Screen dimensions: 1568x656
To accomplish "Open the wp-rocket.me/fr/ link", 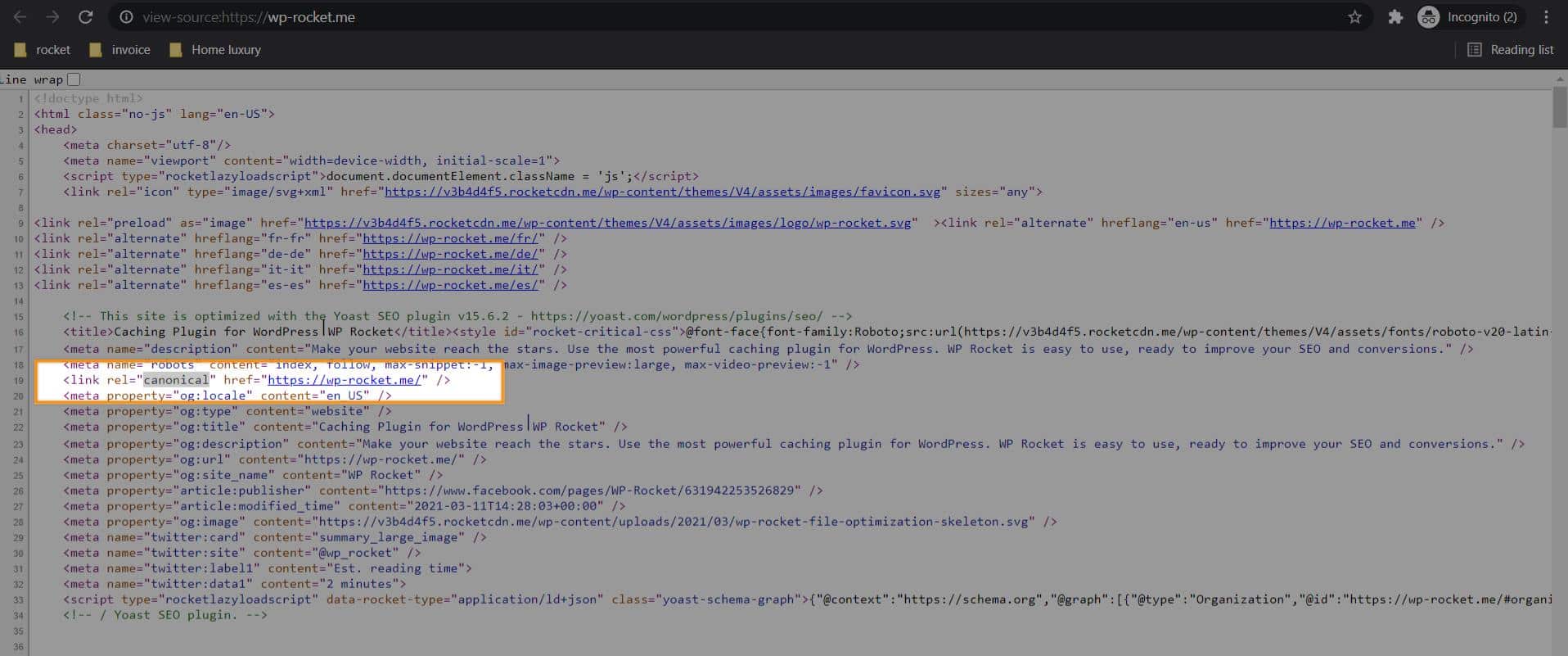I will 450,238.
